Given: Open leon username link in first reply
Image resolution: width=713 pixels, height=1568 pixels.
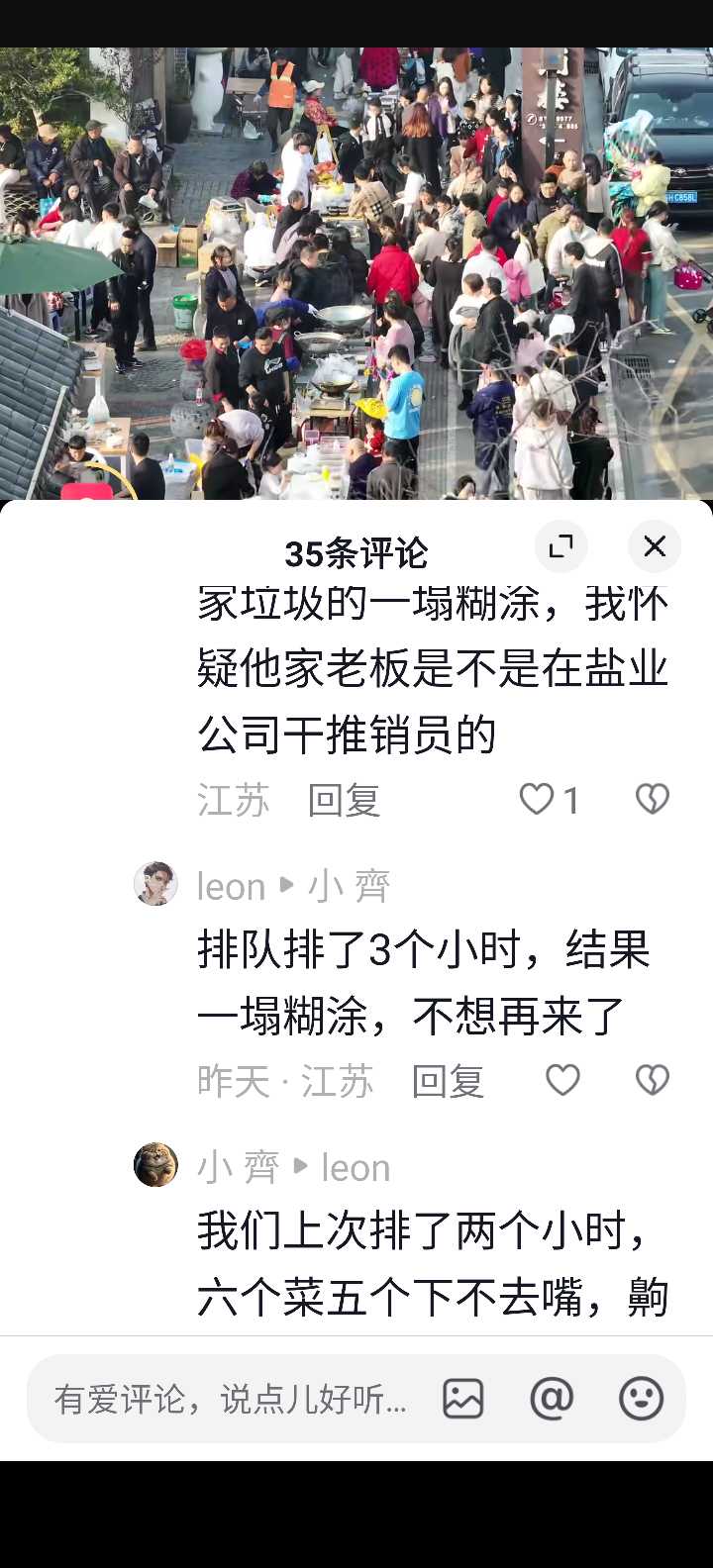Looking at the screenshot, I should point(231,886).
